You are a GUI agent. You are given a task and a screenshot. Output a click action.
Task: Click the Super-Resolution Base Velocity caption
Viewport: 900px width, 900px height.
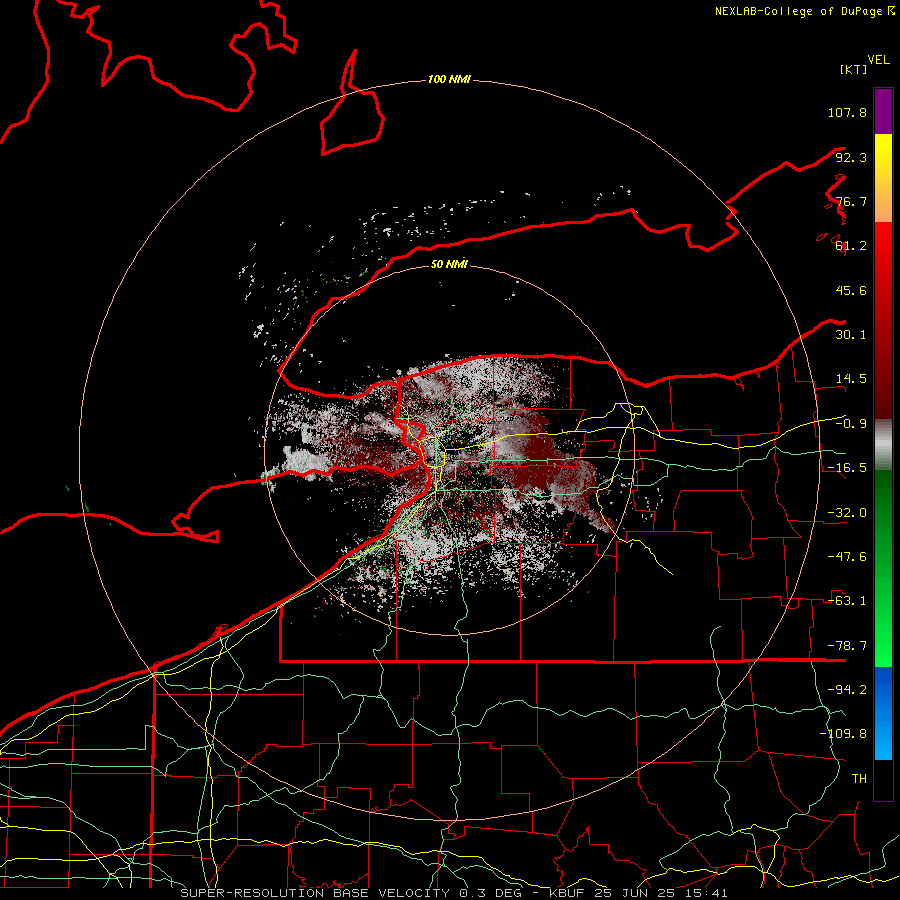454,893
